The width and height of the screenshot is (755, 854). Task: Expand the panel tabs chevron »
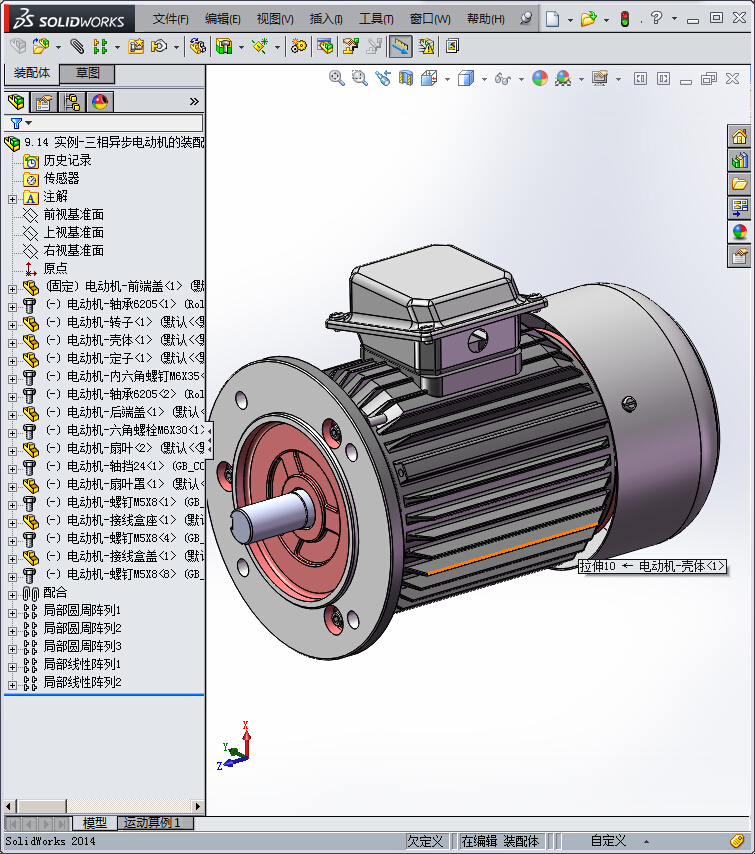194,101
